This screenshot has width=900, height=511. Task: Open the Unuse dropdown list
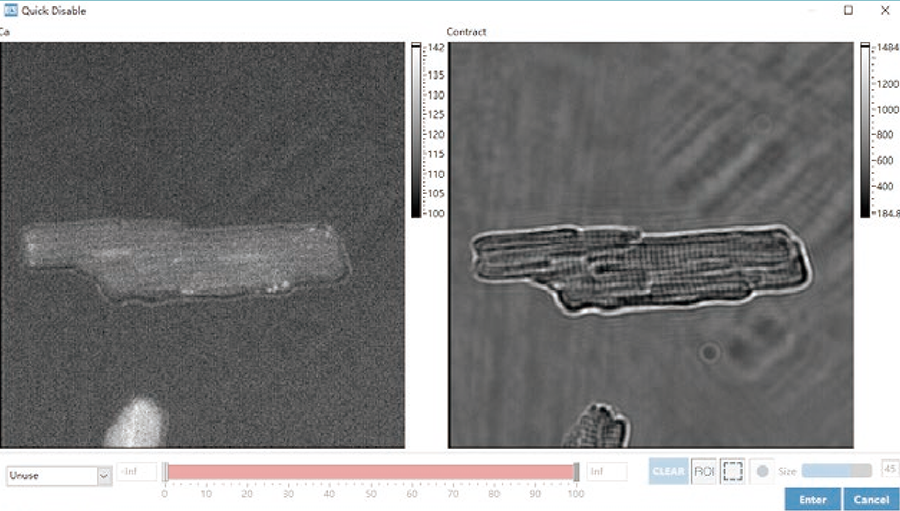(x=59, y=476)
